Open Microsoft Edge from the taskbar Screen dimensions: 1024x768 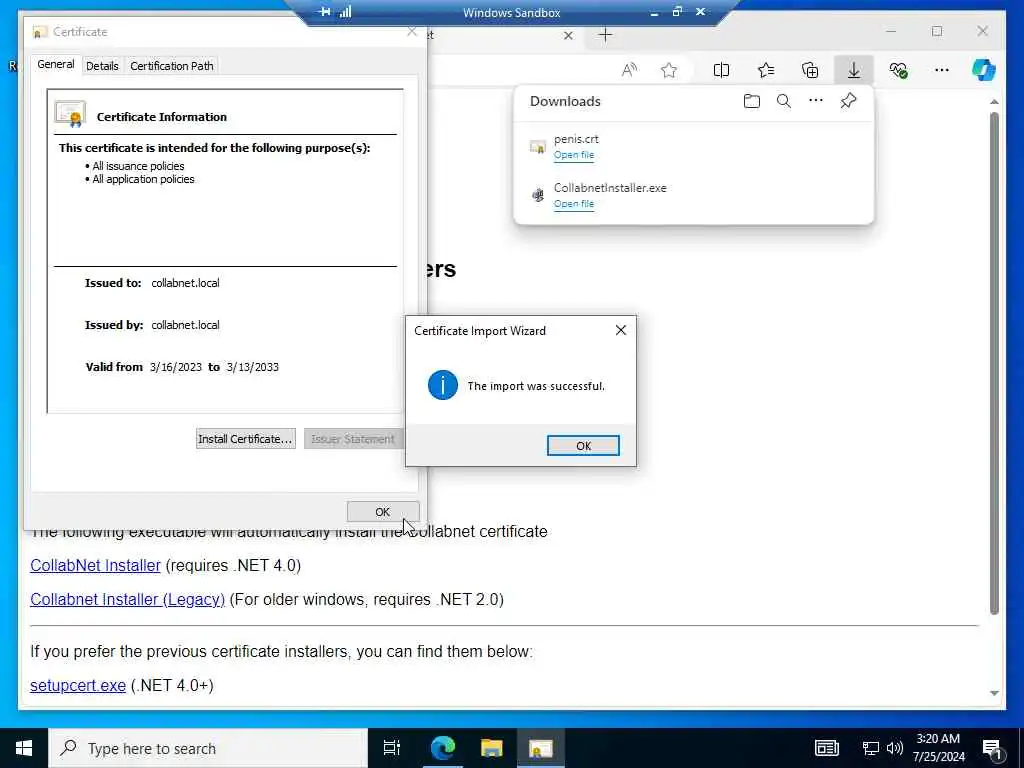pos(443,748)
